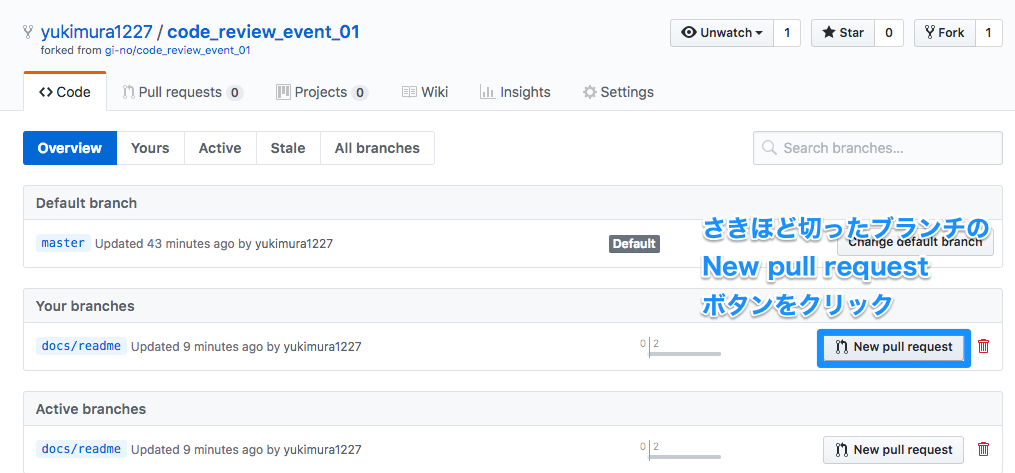1015x473 pixels.
Task: Click the fork icon beside yukimura1227 repo name
Action: tap(28, 32)
